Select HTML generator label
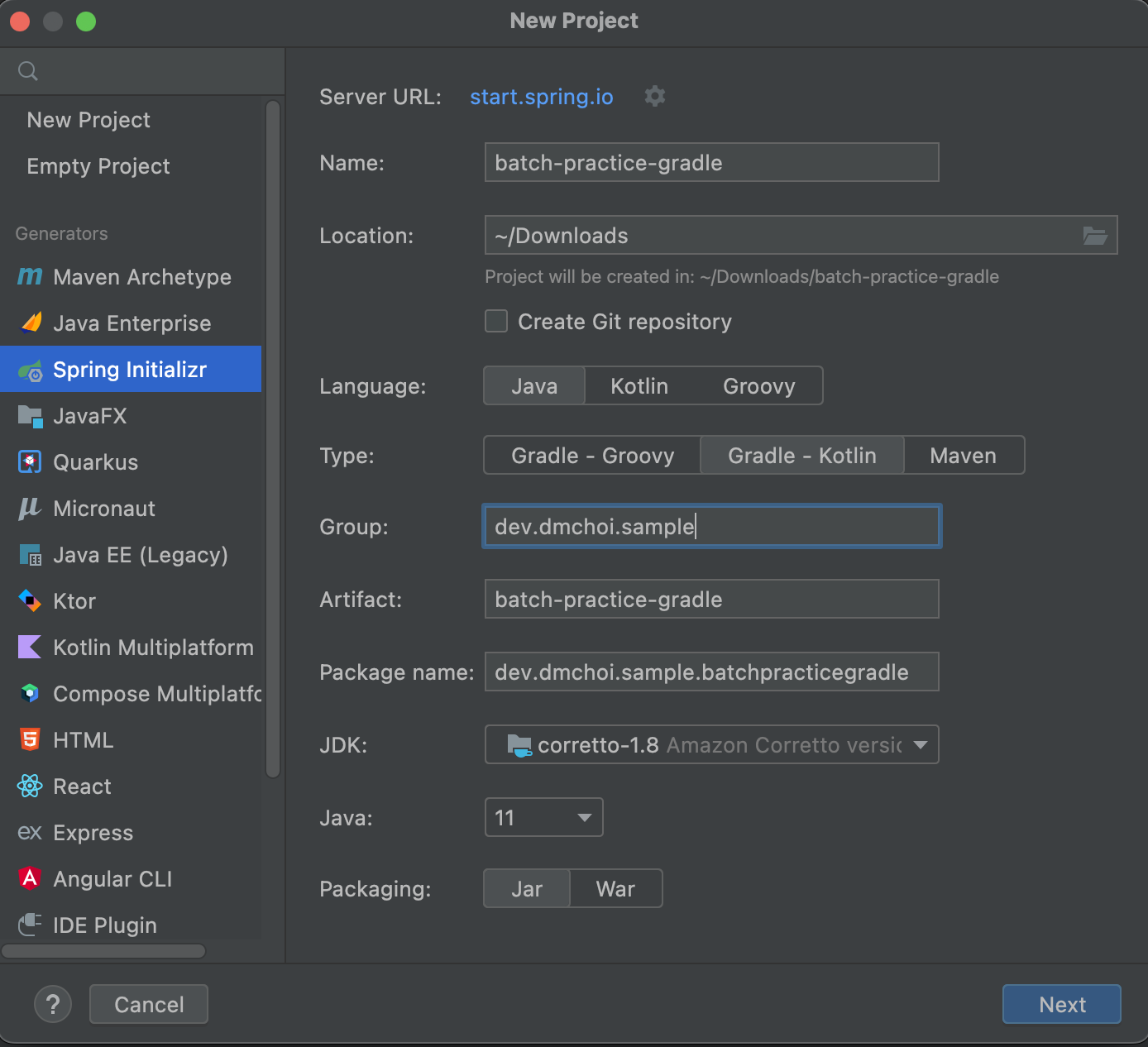This screenshot has width=1148, height=1047. click(84, 740)
